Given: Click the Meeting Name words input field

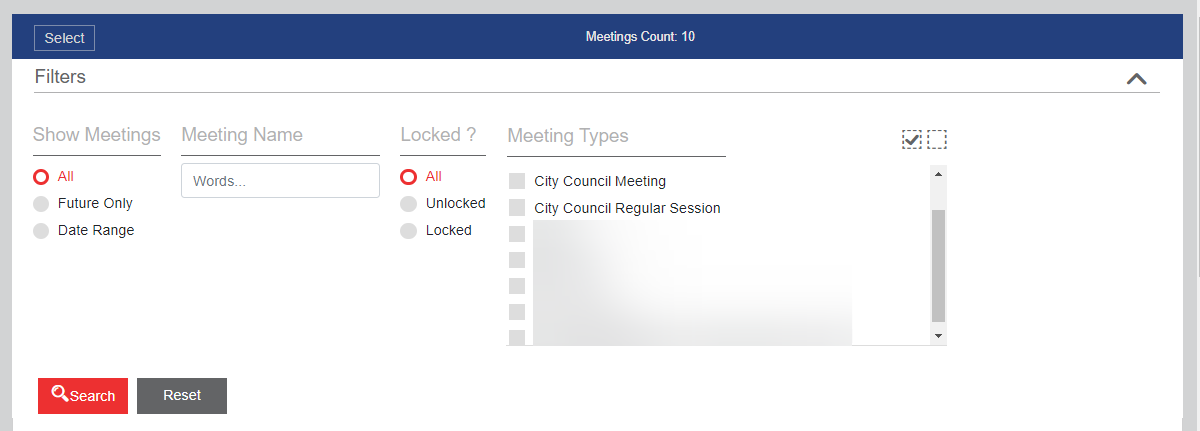Looking at the screenshot, I should [280, 181].
